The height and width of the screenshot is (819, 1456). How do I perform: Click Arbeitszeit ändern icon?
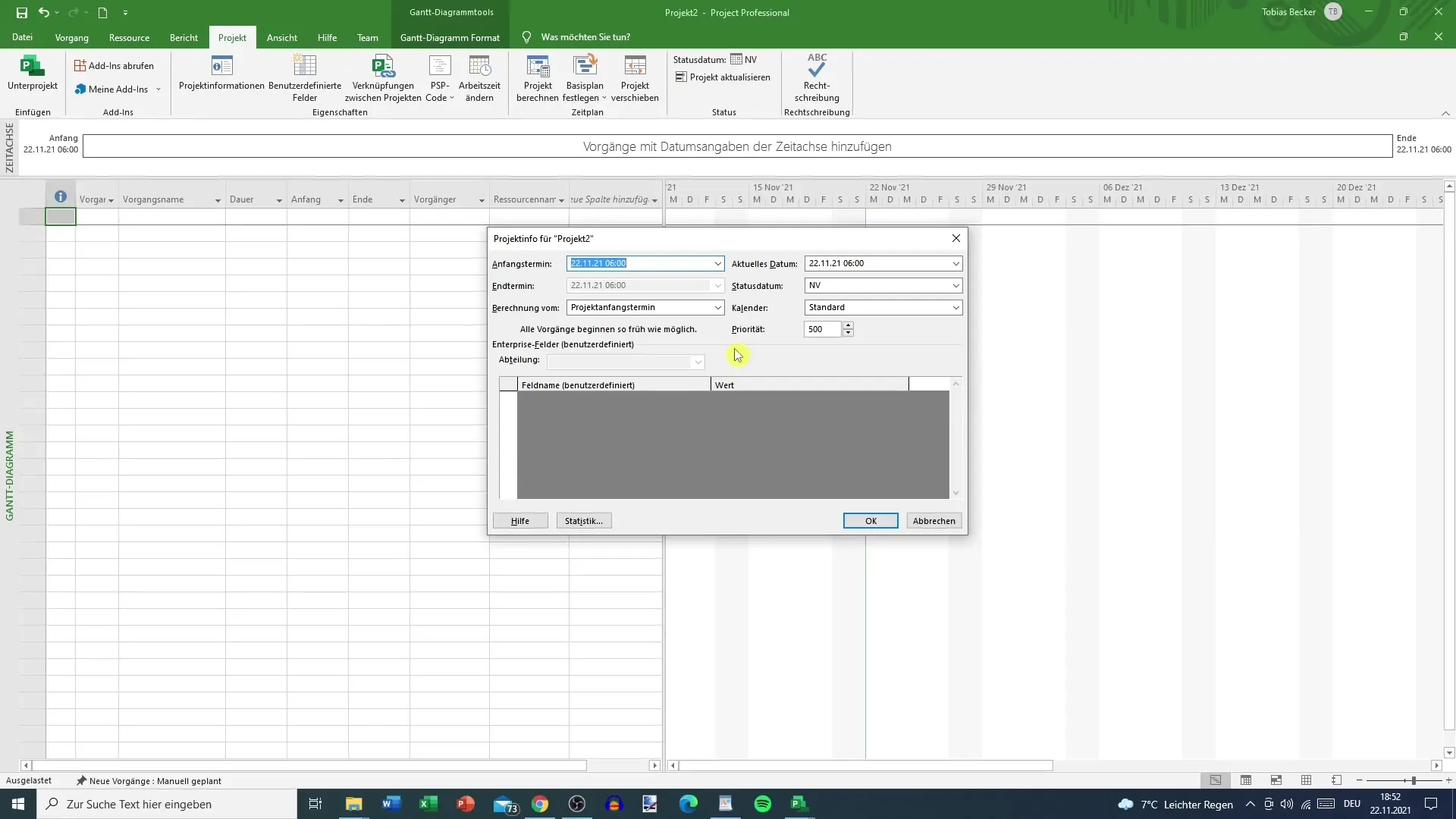point(479,79)
